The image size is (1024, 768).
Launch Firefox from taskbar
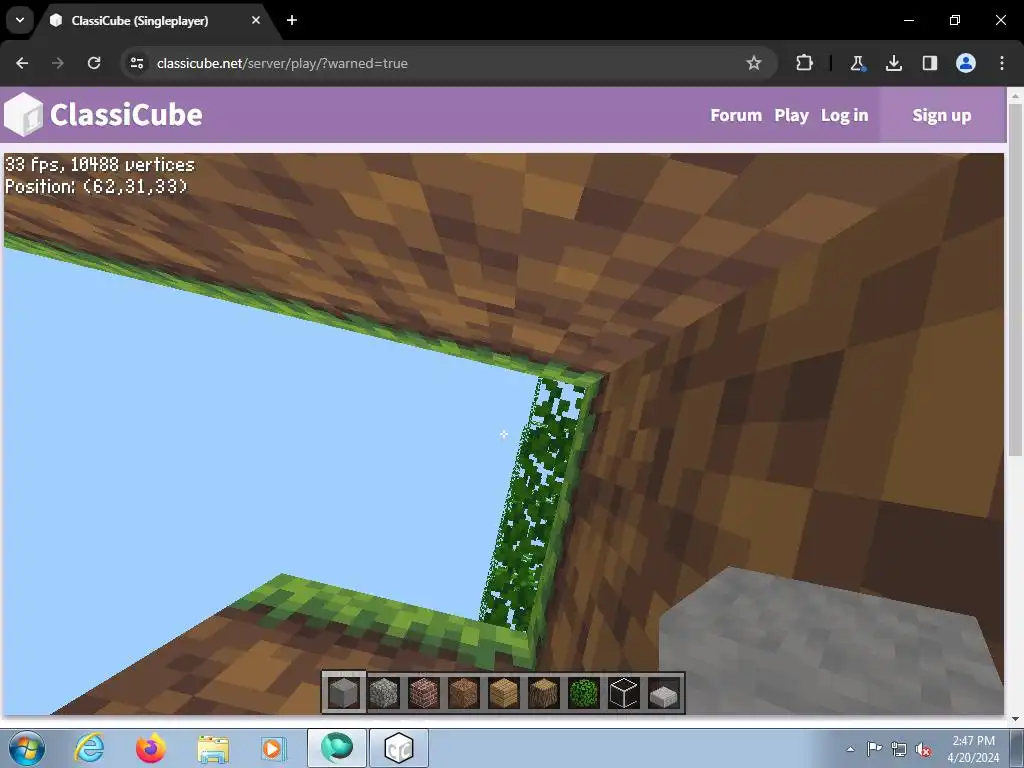[150, 748]
